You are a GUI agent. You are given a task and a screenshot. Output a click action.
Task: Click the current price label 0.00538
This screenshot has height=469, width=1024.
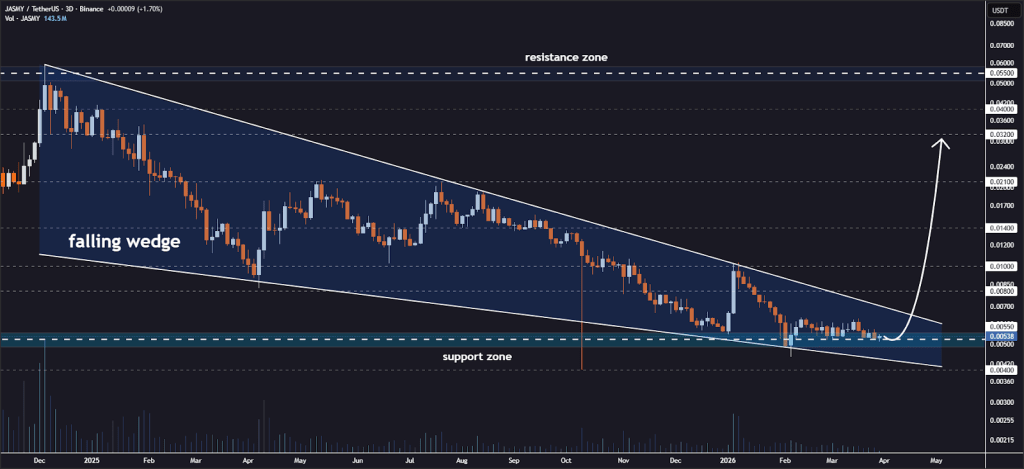click(x=1000, y=337)
